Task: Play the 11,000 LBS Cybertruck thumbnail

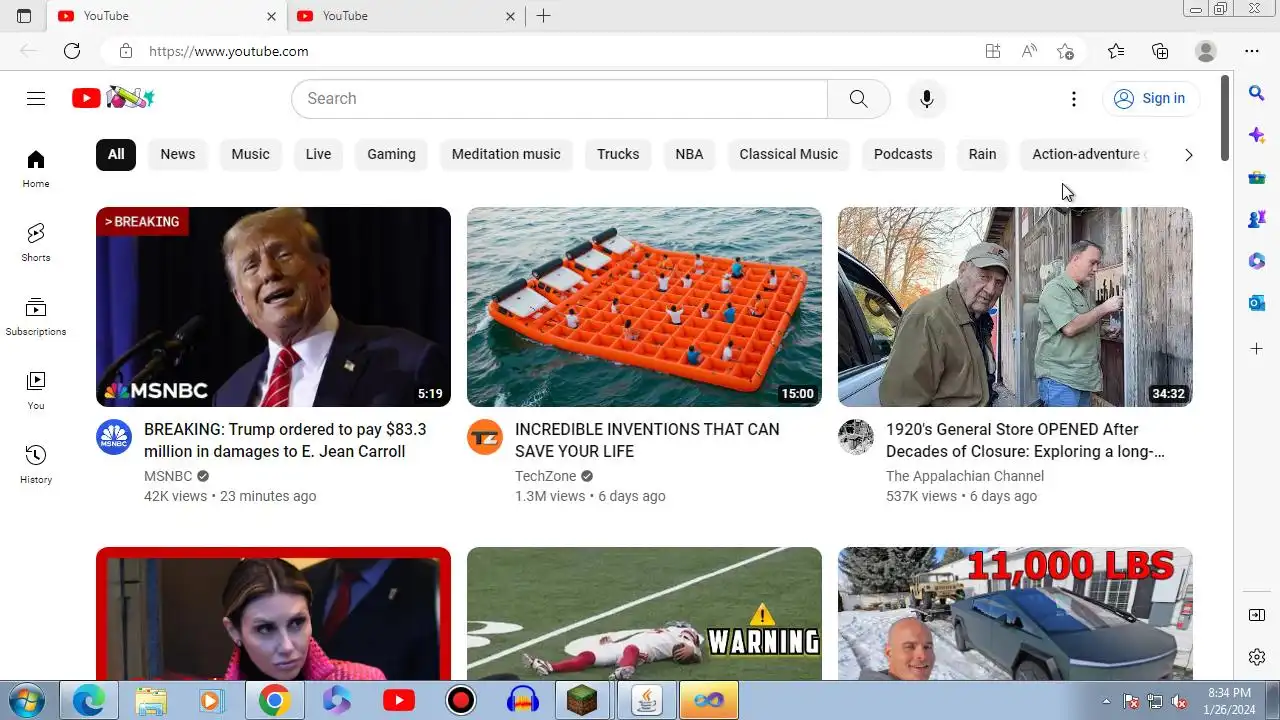Action: pyautogui.click(x=1015, y=614)
